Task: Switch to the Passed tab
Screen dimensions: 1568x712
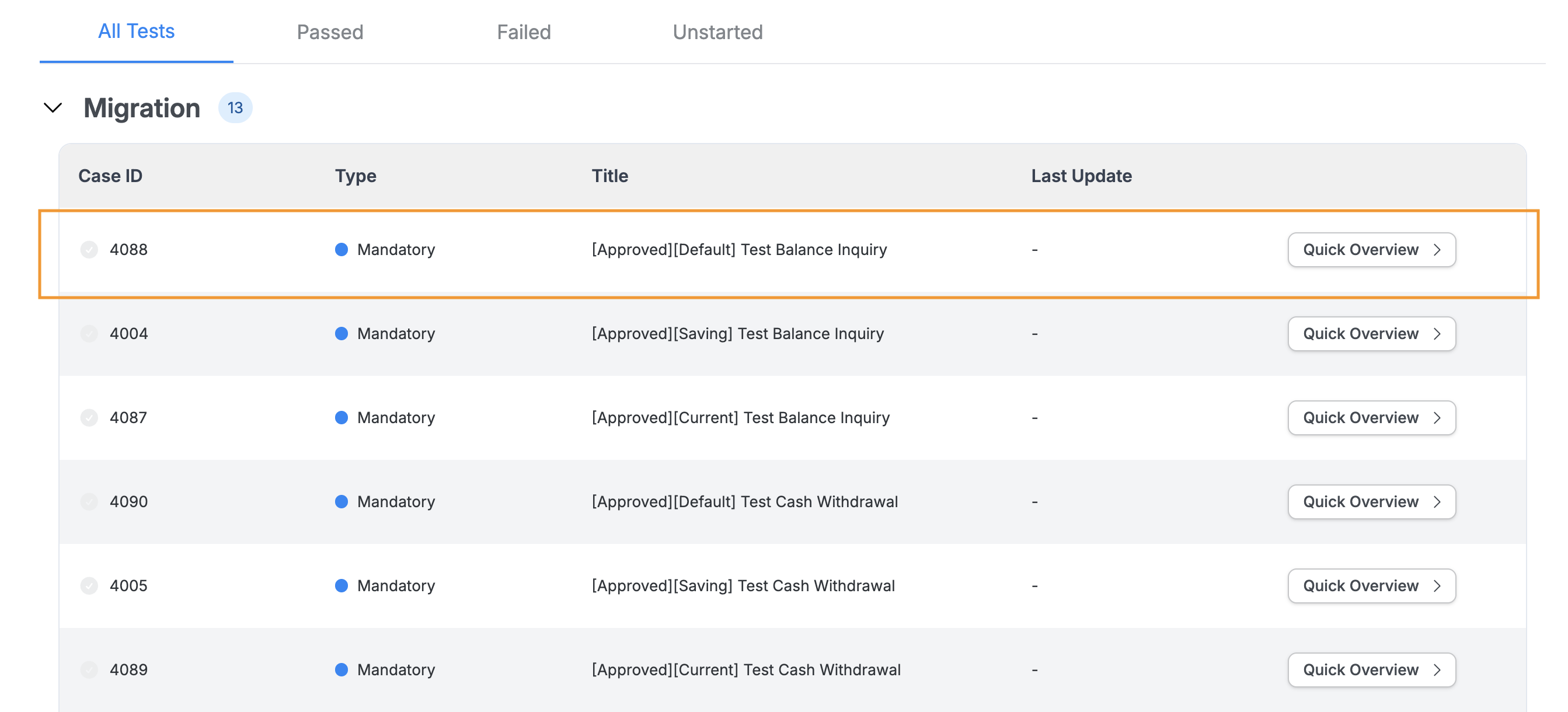Action: [330, 32]
